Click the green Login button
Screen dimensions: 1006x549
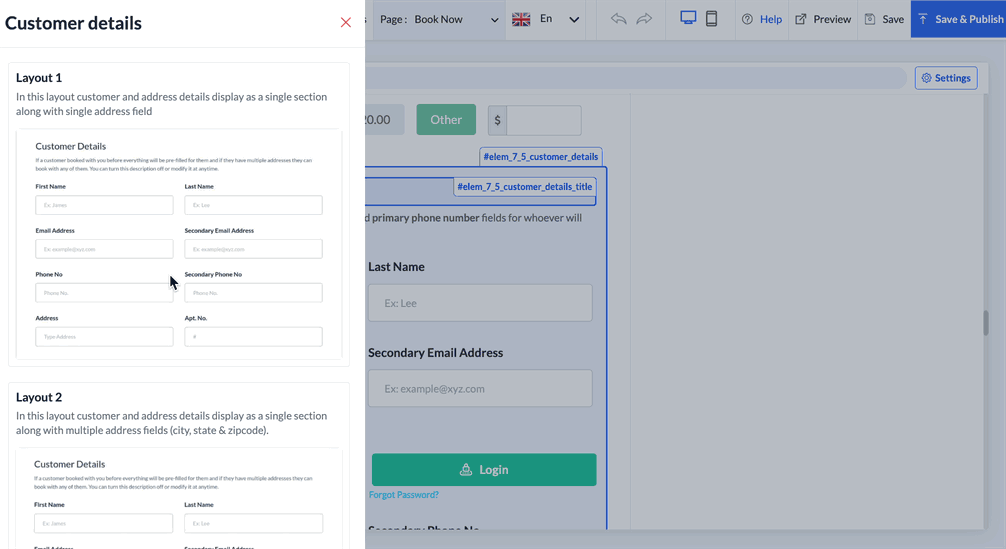(484, 469)
